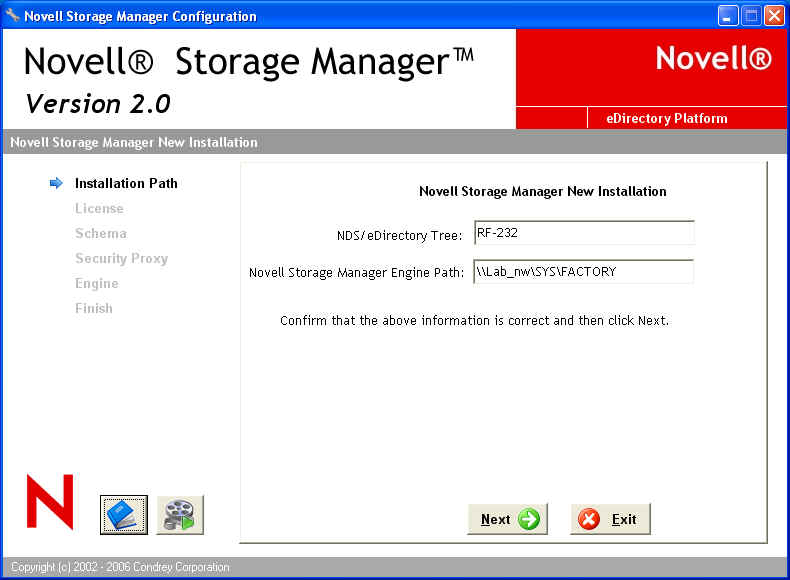Focus the NDS/eDirectory Tree input field
This screenshot has width=790, height=580.
pos(584,233)
